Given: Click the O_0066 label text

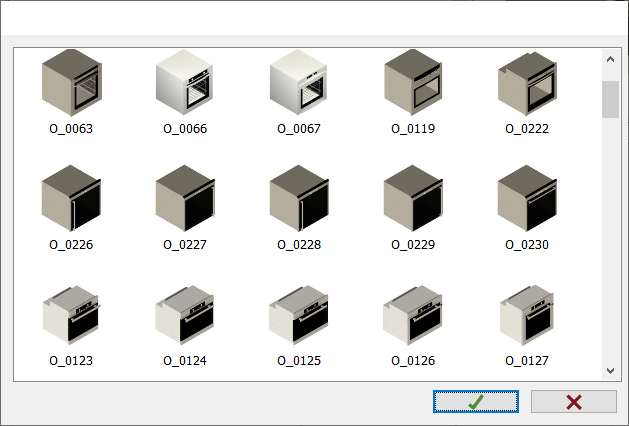Looking at the screenshot, I should [185, 129].
